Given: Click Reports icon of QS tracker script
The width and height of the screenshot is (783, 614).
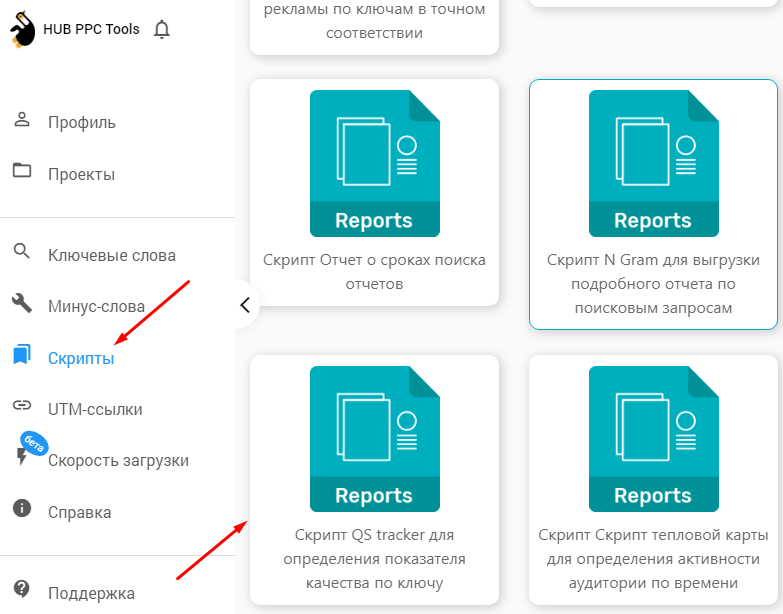Looking at the screenshot, I should click(375, 439).
